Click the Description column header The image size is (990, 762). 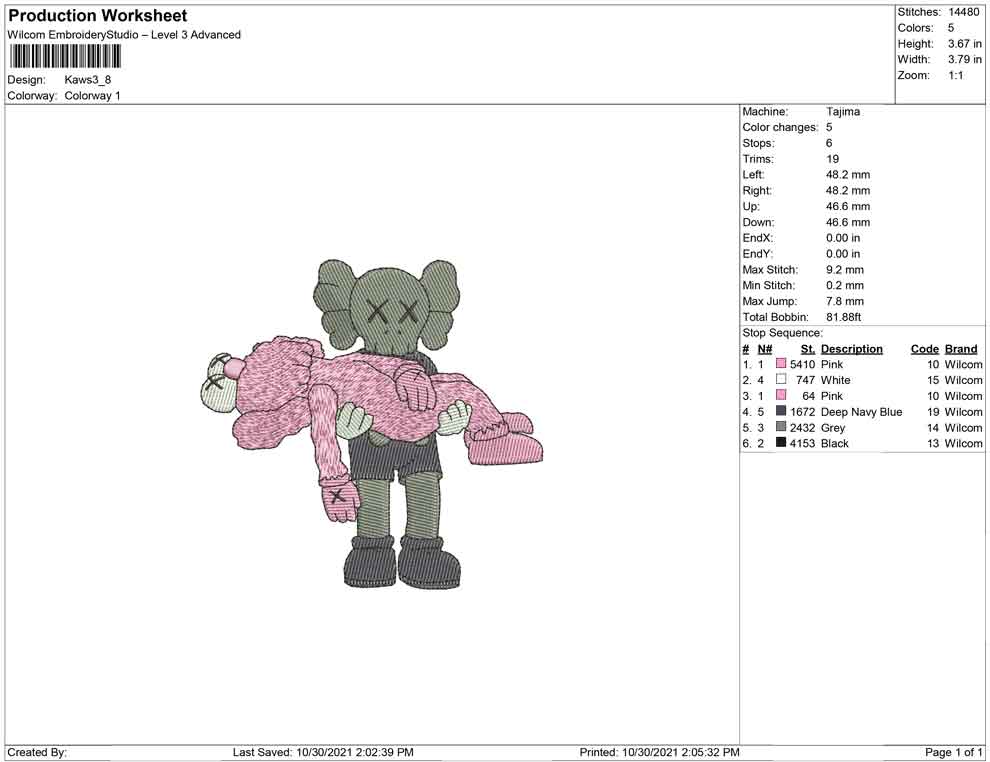pyautogui.click(x=852, y=349)
